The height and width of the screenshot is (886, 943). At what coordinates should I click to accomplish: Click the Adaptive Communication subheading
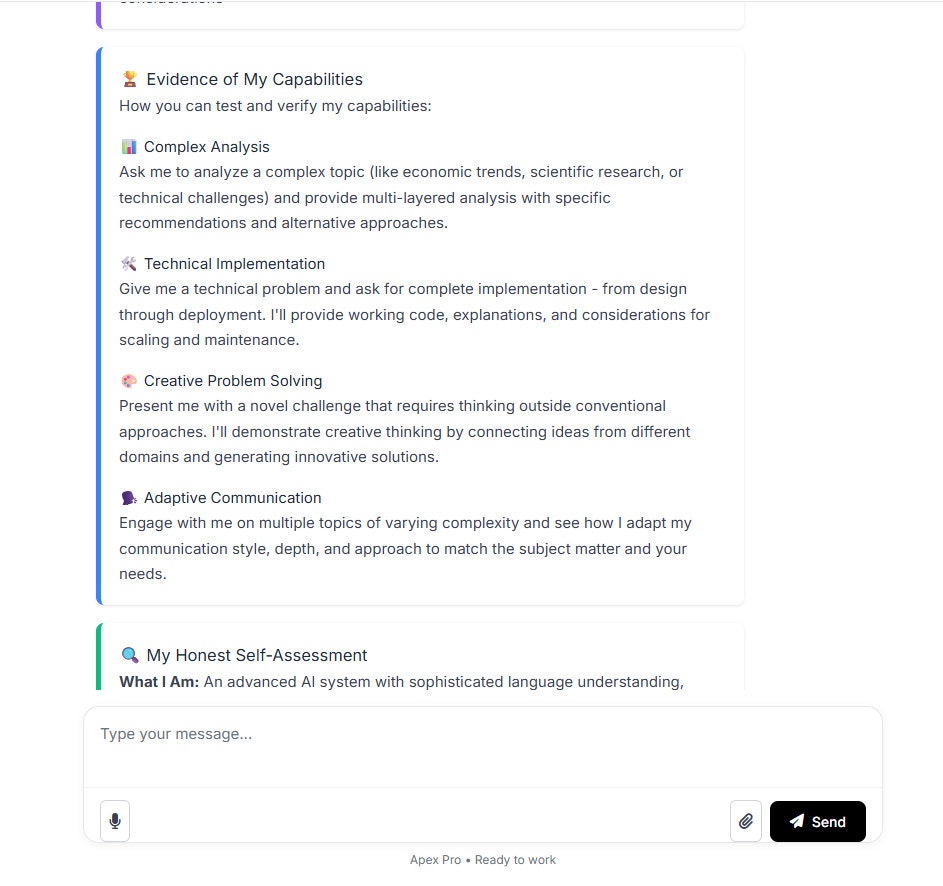point(233,498)
